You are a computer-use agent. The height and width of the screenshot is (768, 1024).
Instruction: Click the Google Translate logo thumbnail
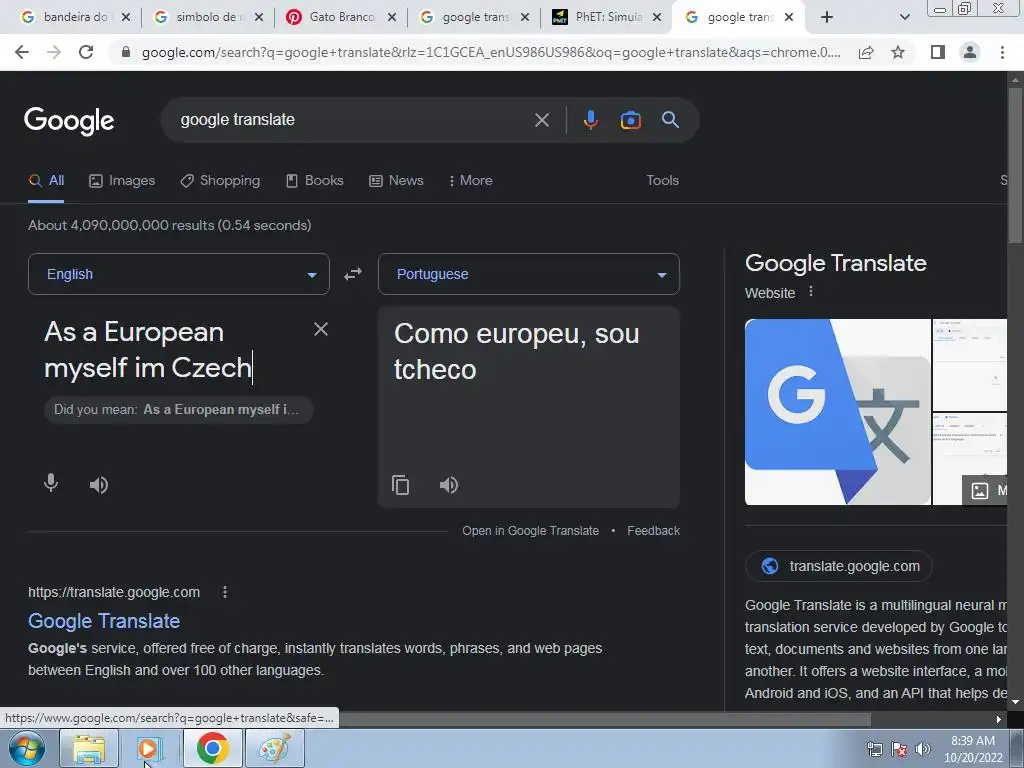[838, 412]
